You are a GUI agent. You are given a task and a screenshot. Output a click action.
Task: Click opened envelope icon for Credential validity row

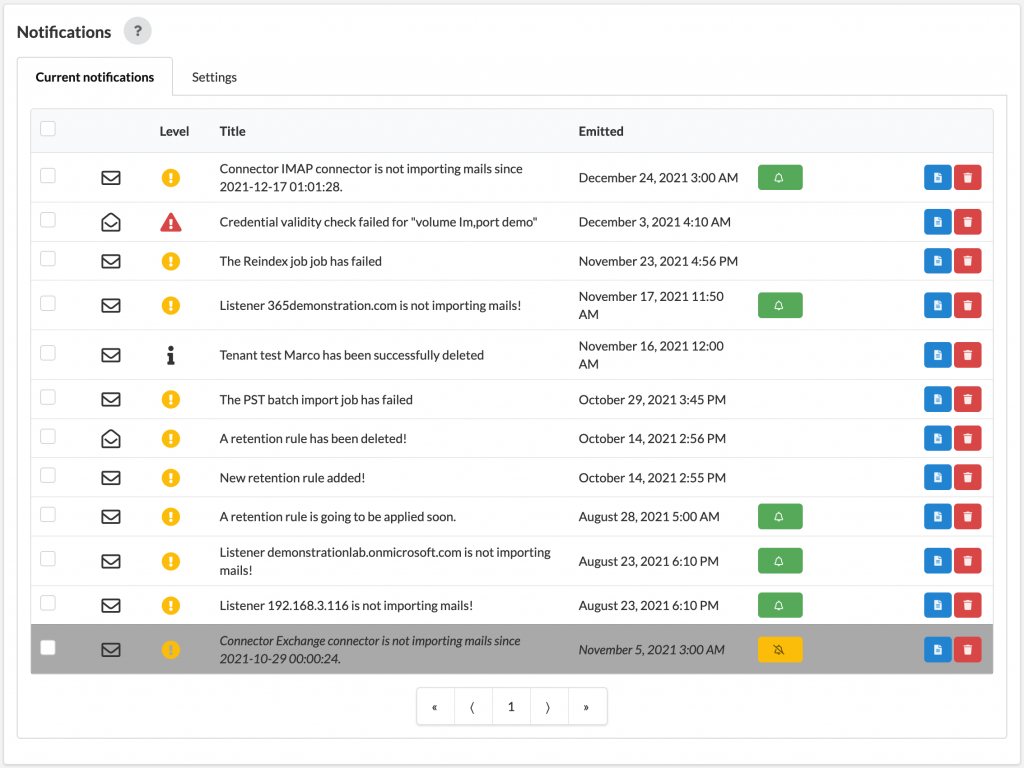click(111, 222)
